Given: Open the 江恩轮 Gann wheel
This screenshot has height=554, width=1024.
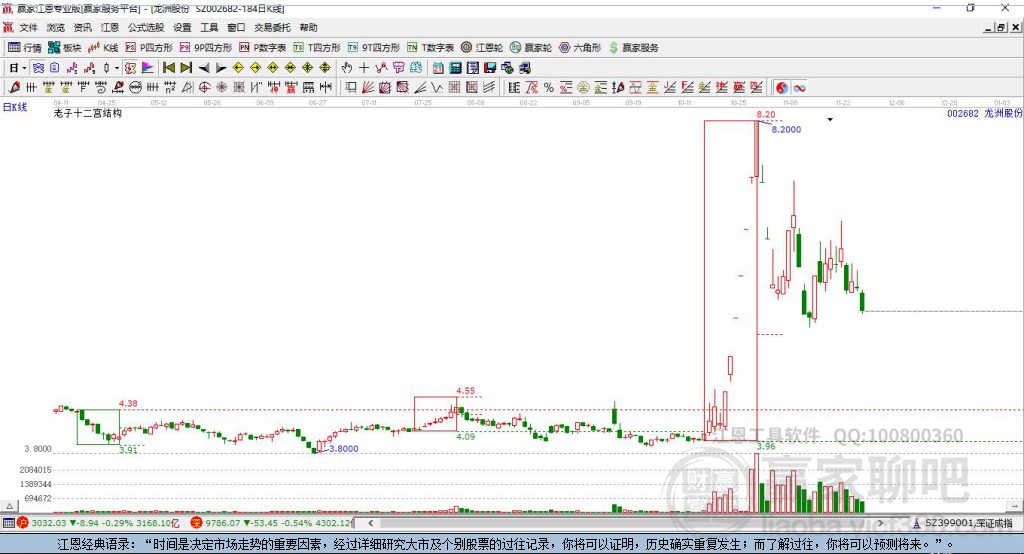Looking at the screenshot, I should point(482,48).
